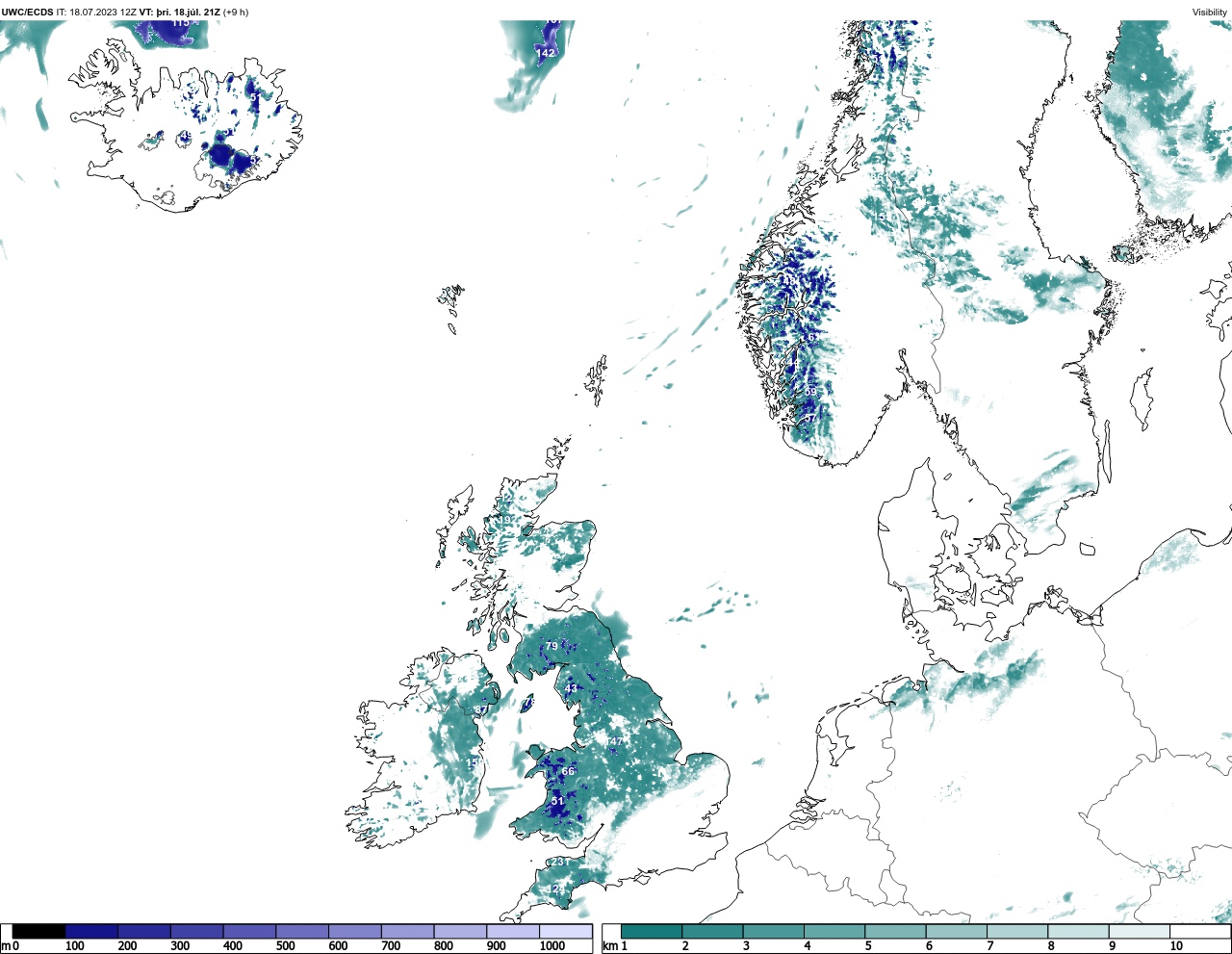Image resolution: width=1232 pixels, height=954 pixels.
Task: Select the pale 900–1000 m legend swatch
Action: (x=513, y=931)
